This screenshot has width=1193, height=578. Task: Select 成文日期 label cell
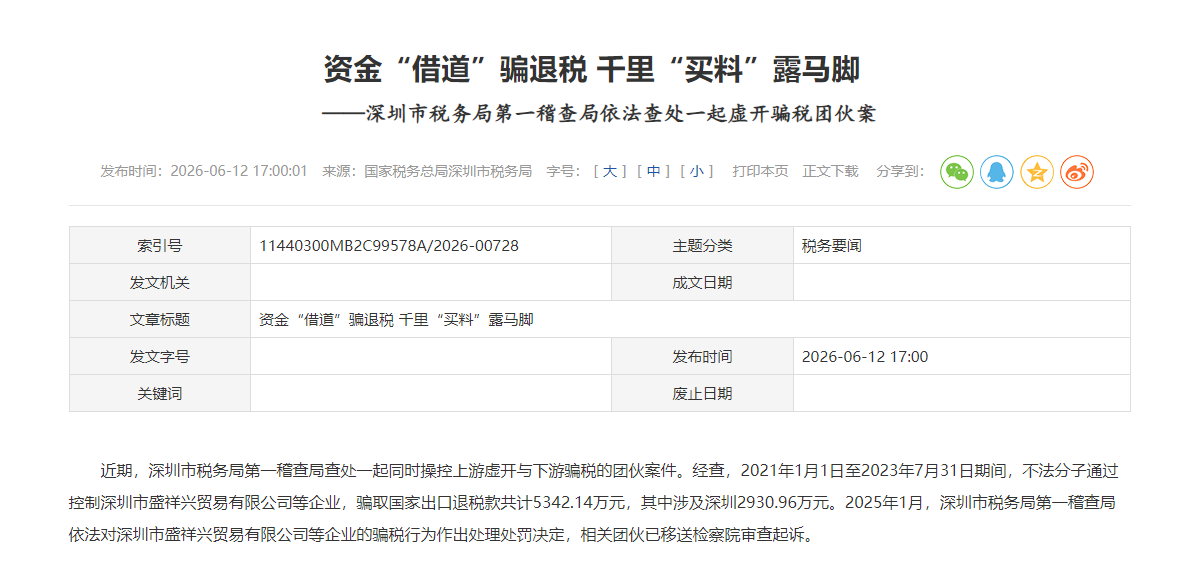pos(702,283)
